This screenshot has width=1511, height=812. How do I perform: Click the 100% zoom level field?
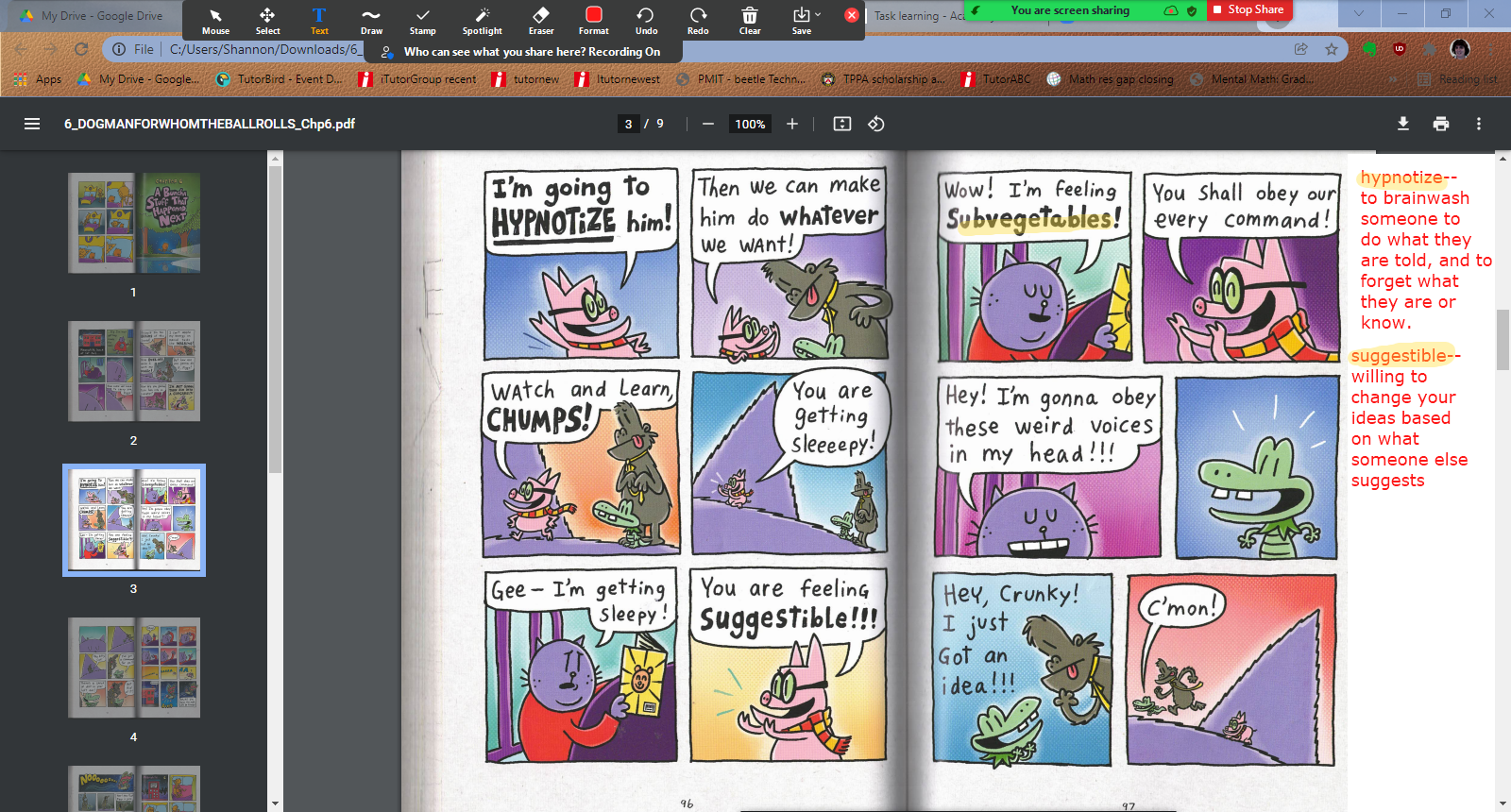coord(750,124)
